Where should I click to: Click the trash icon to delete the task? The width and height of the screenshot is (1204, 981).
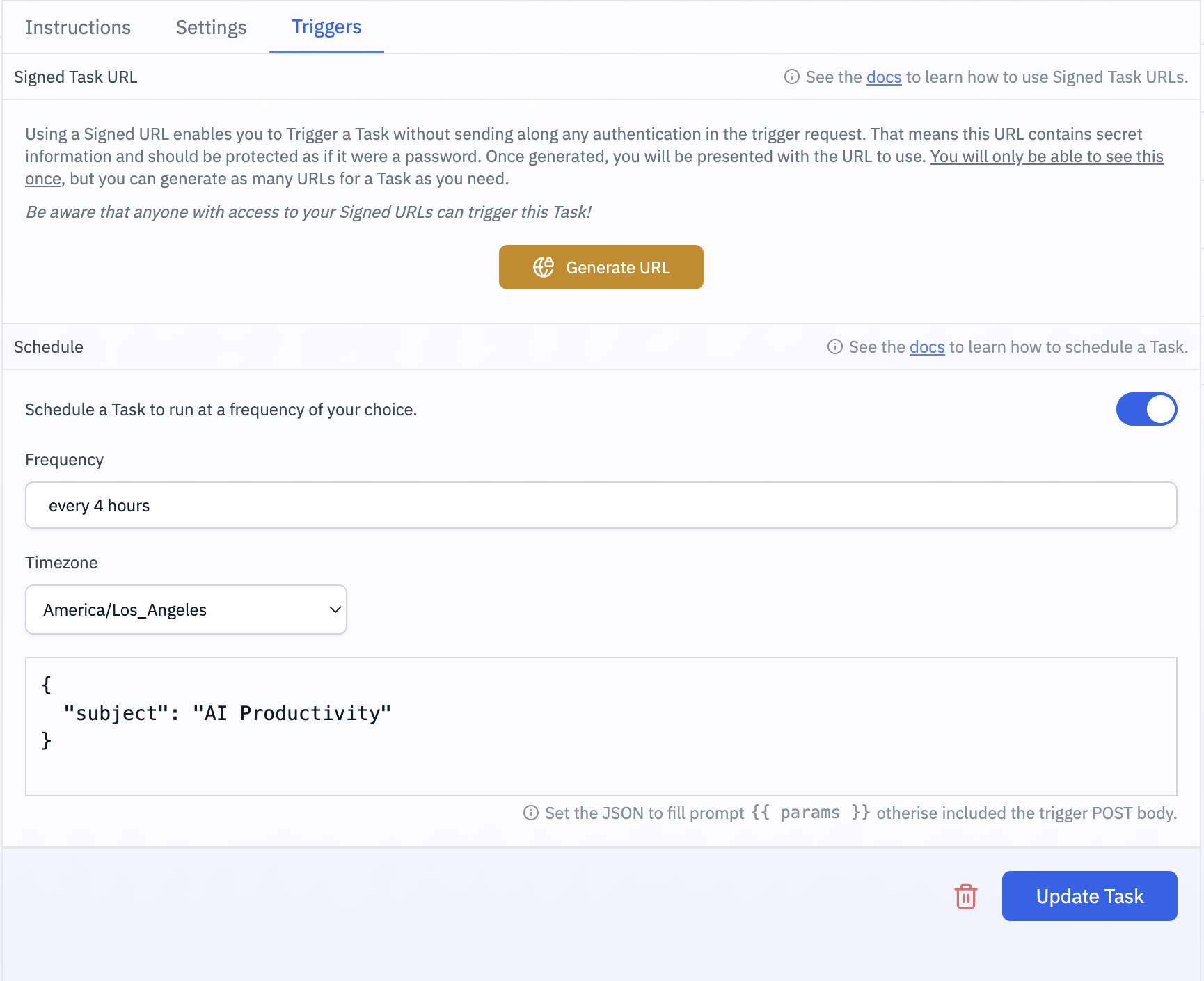click(x=965, y=897)
